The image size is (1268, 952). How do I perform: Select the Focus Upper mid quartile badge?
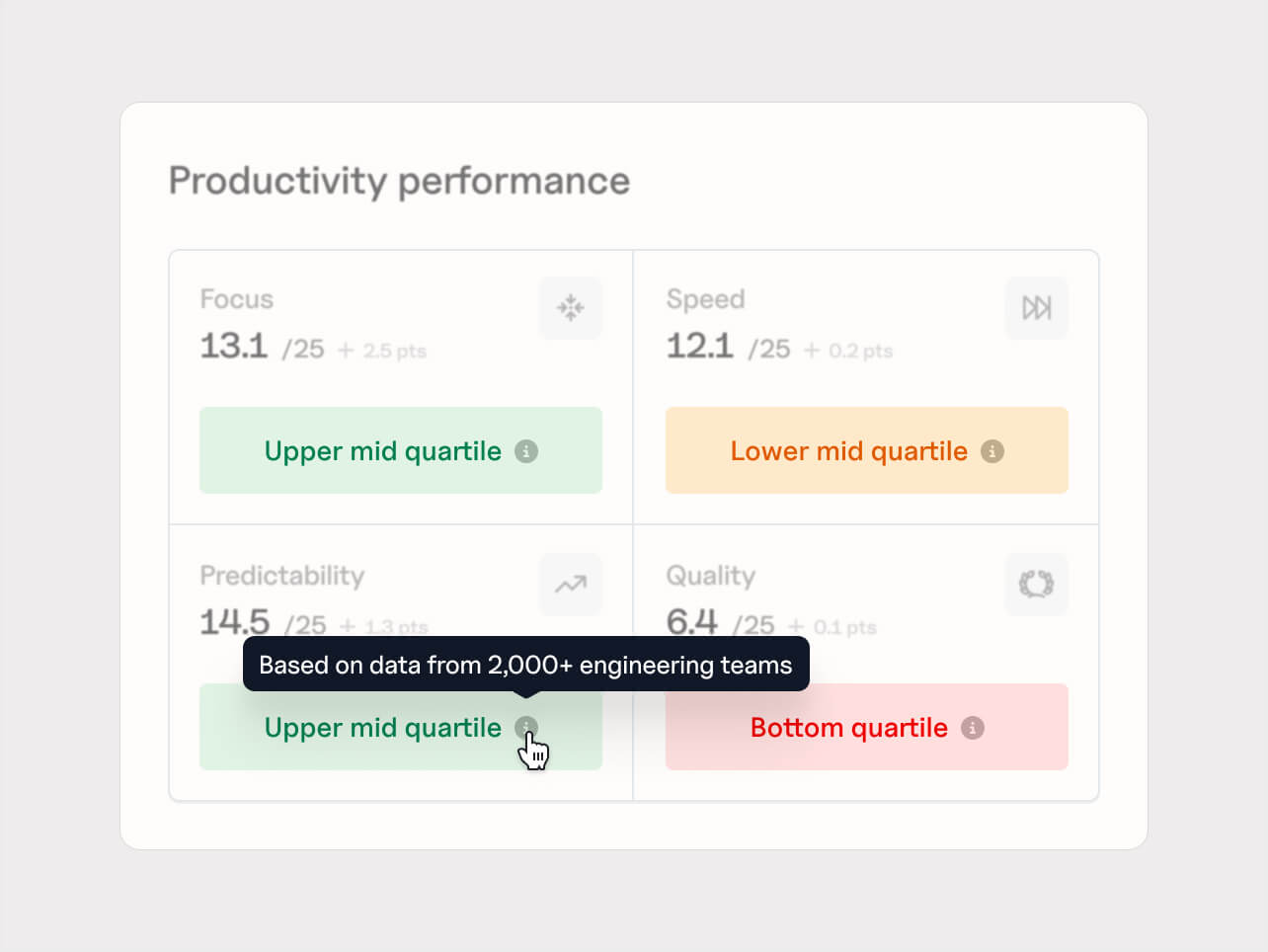pyautogui.click(x=401, y=450)
